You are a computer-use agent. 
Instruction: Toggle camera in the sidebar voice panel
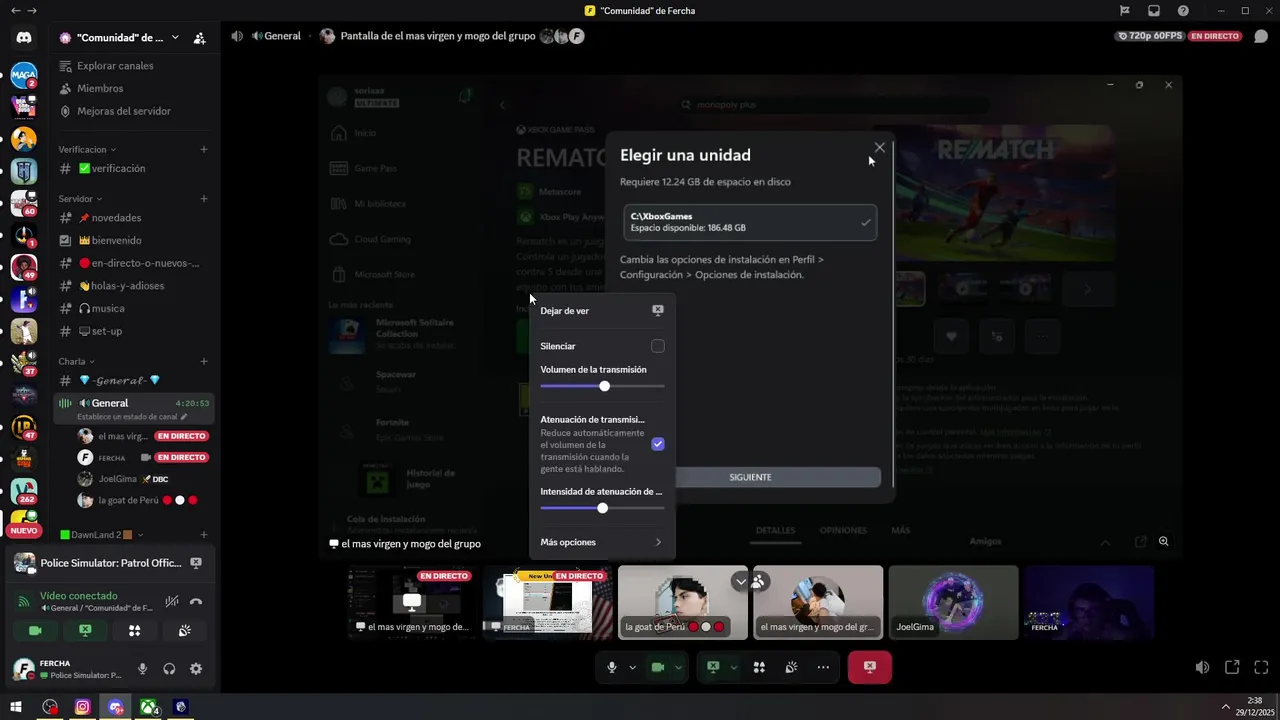(x=35, y=631)
